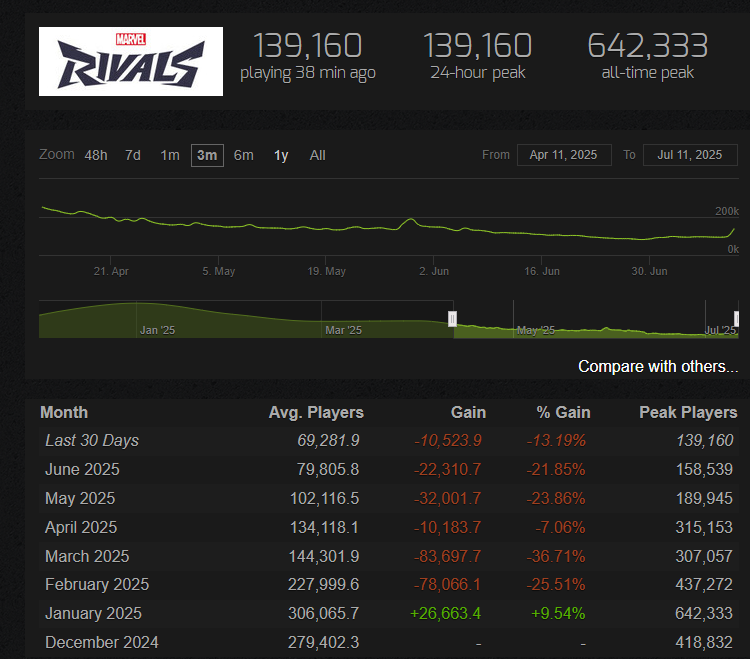Click the February 2025 row label
The width and height of the screenshot is (750, 659).
97,584
